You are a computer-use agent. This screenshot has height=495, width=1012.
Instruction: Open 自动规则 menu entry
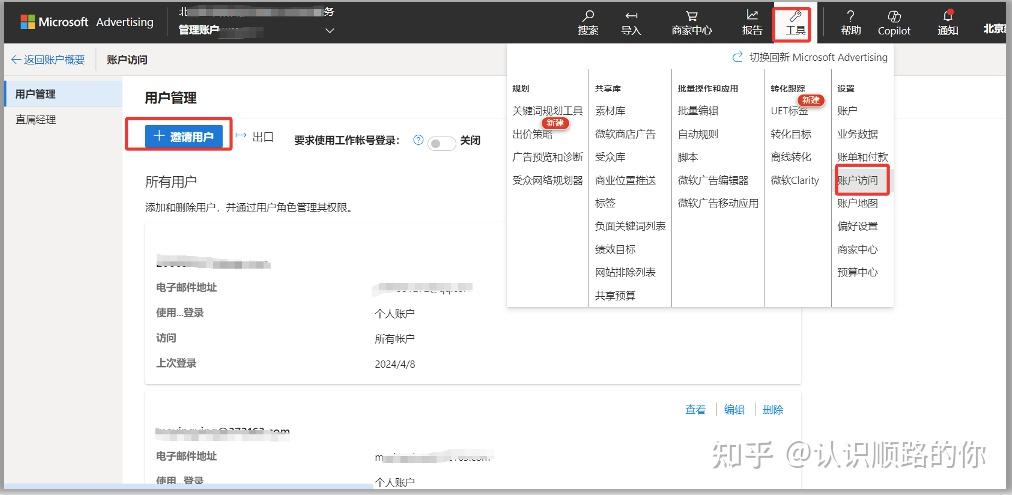pyautogui.click(x=698, y=134)
